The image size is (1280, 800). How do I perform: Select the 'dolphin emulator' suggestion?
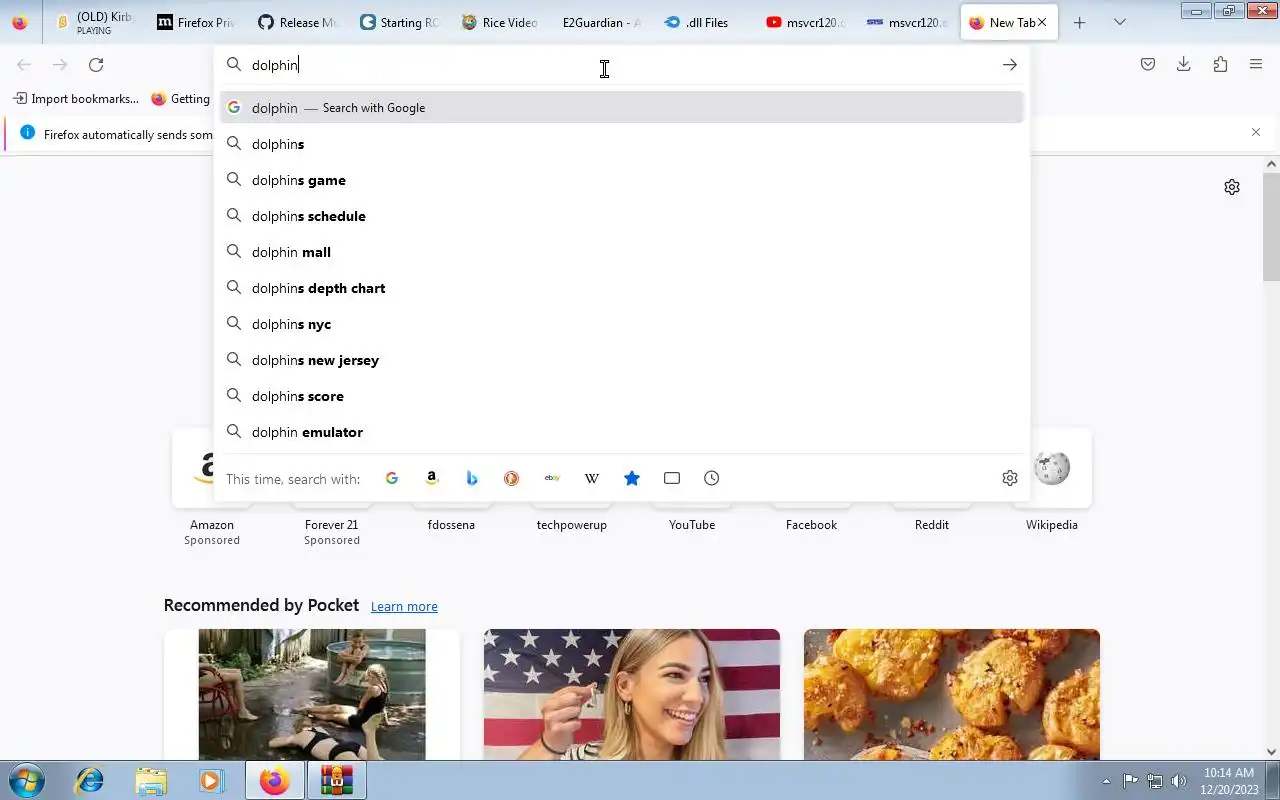click(622, 432)
